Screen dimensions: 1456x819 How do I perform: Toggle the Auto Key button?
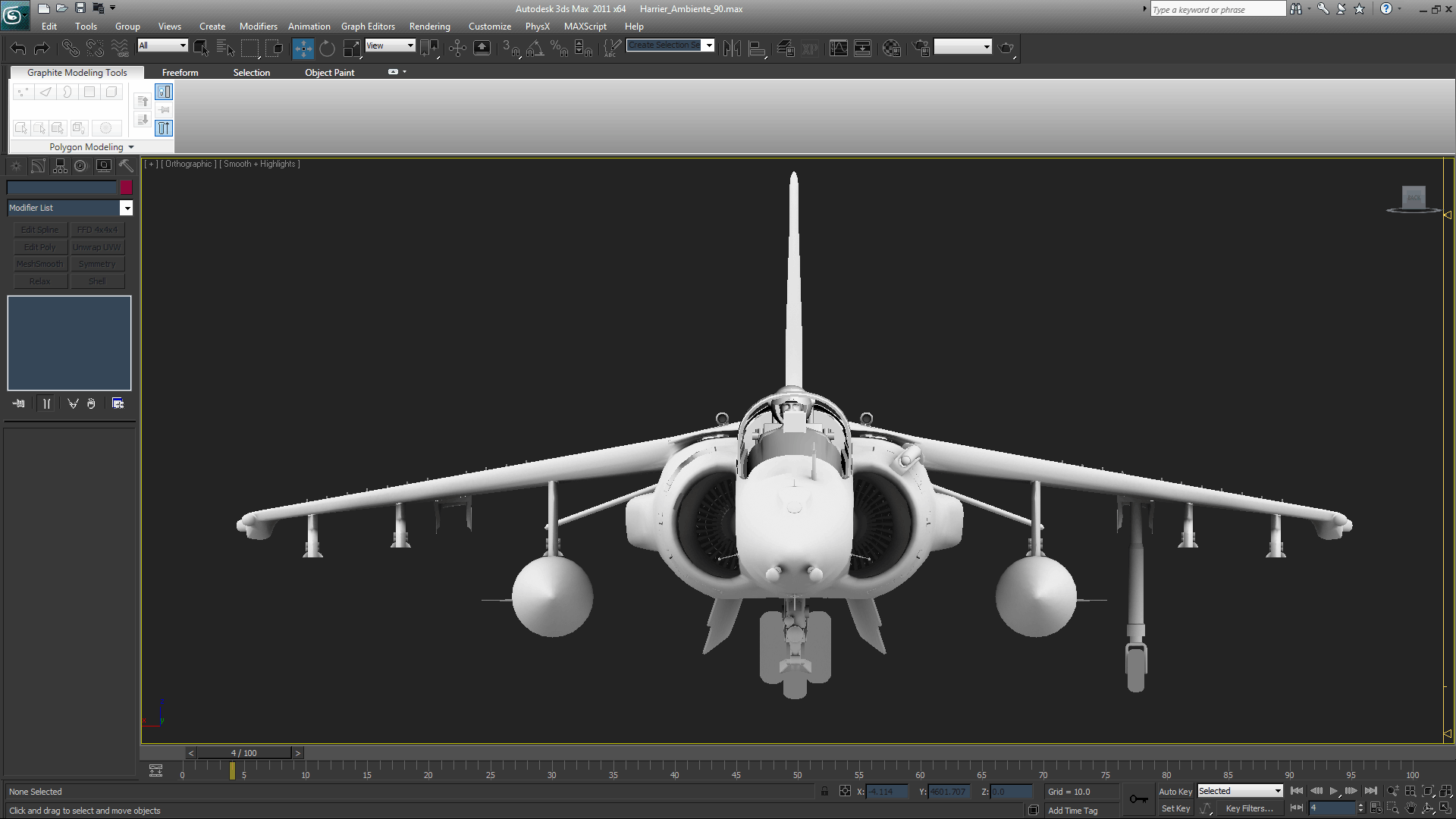(1175, 791)
